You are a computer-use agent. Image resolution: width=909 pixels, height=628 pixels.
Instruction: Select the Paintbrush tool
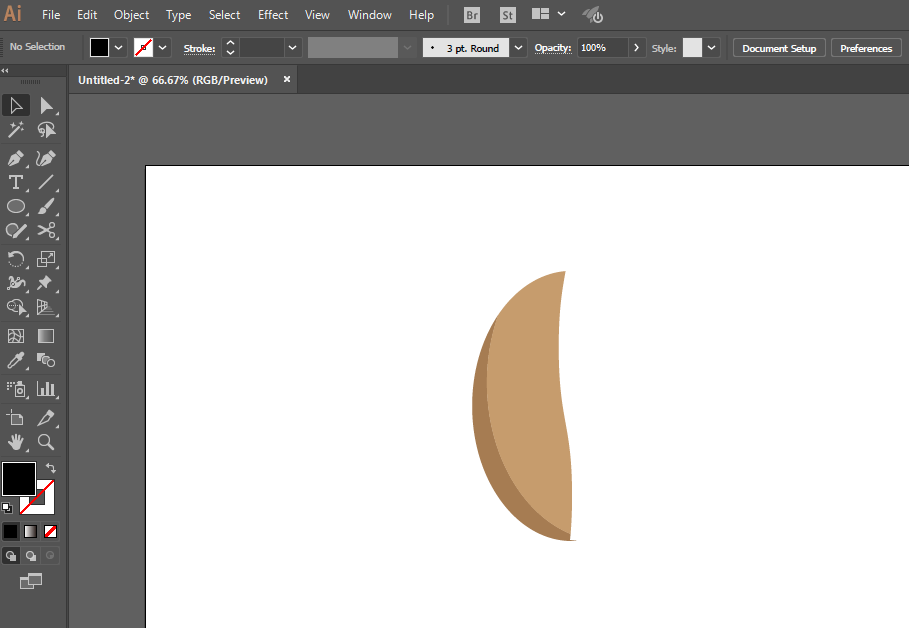click(x=46, y=206)
